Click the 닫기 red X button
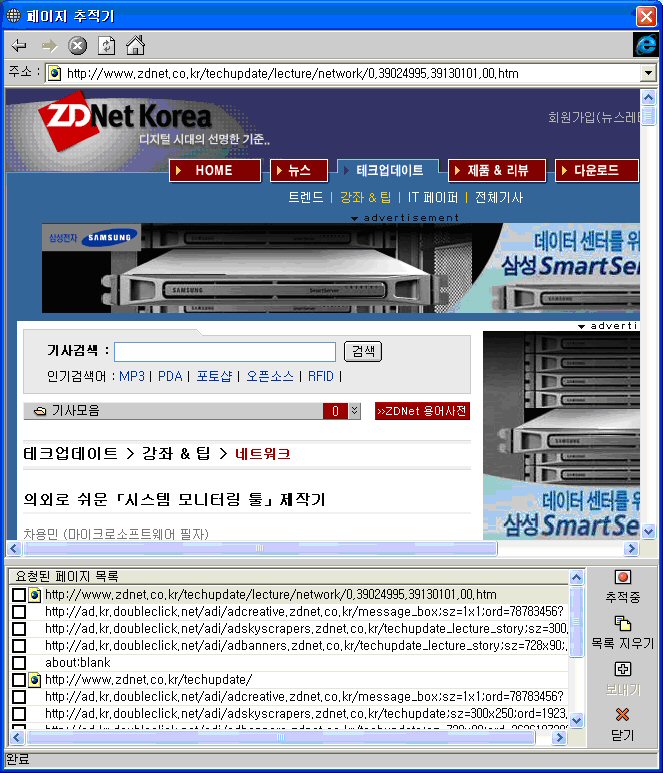Screen dimensions: 663x773 tap(622, 723)
